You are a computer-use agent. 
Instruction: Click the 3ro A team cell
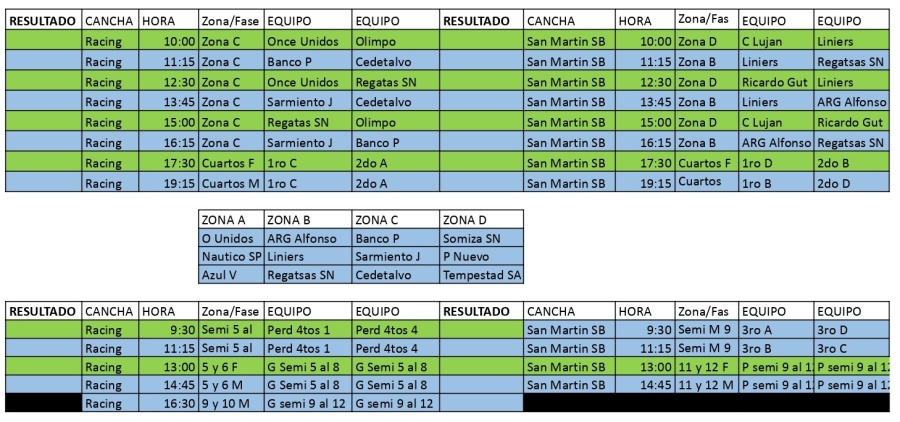pyautogui.click(x=776, y=330)
